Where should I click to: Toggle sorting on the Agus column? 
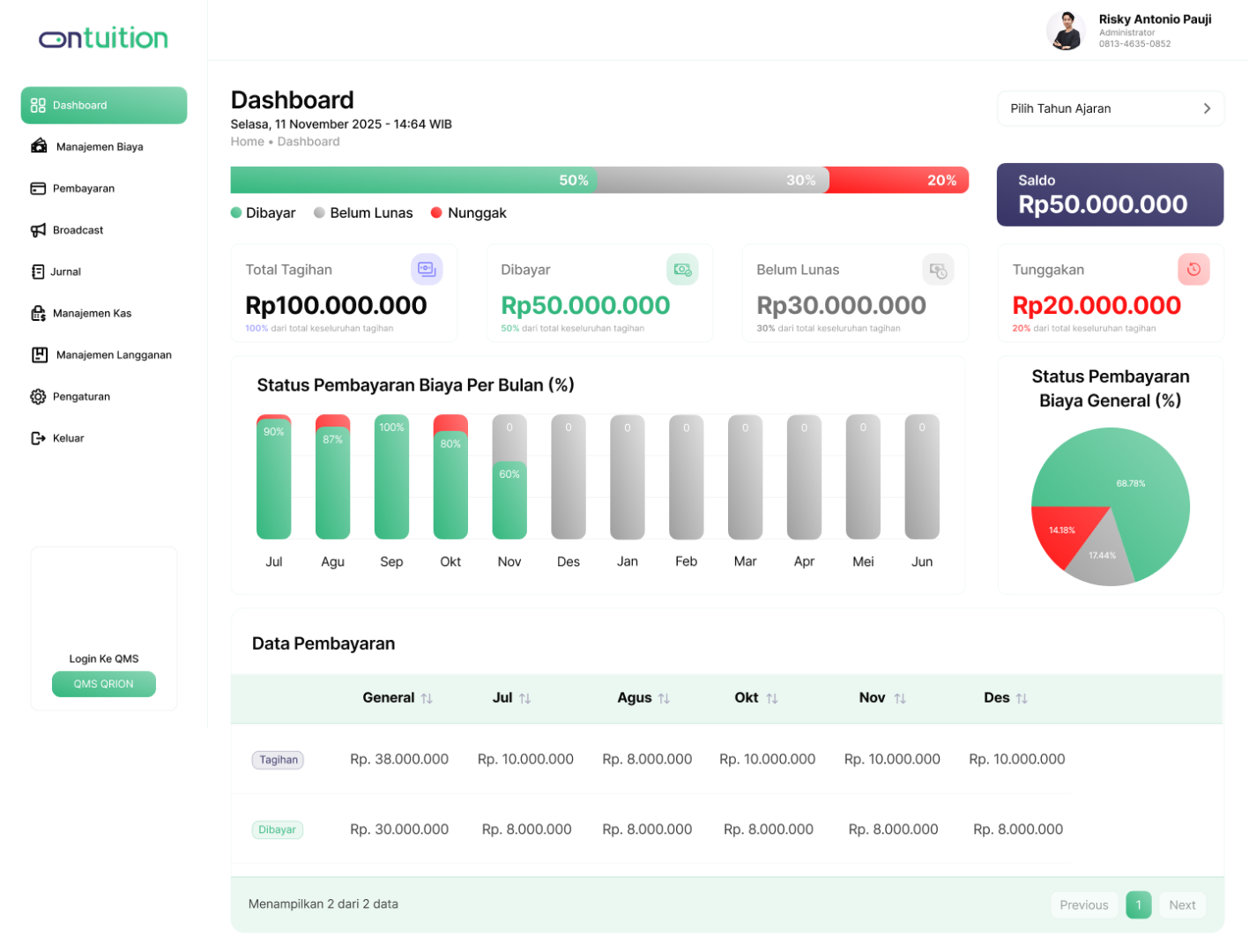coord(665,698)
